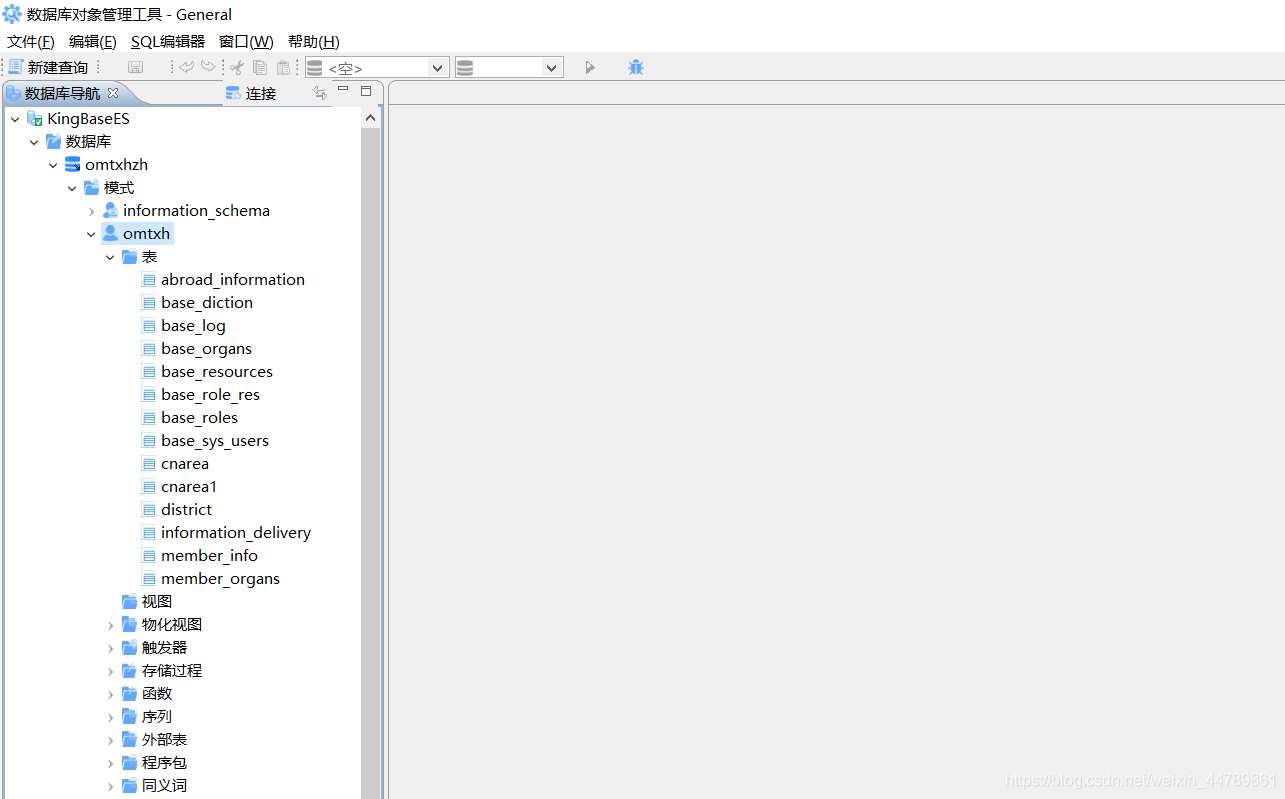Open the SQL编辑器 menu

tap(168, 41)
